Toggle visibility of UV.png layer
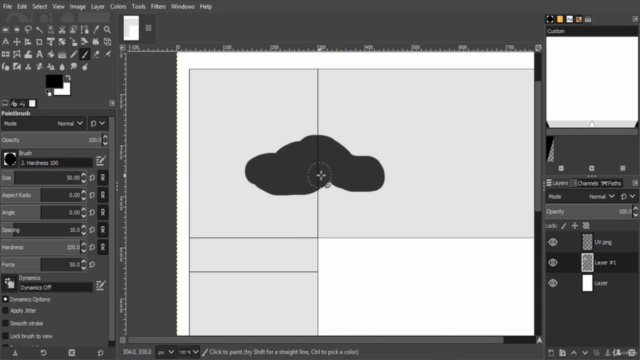640x360 pixels. tap(553, 242)
